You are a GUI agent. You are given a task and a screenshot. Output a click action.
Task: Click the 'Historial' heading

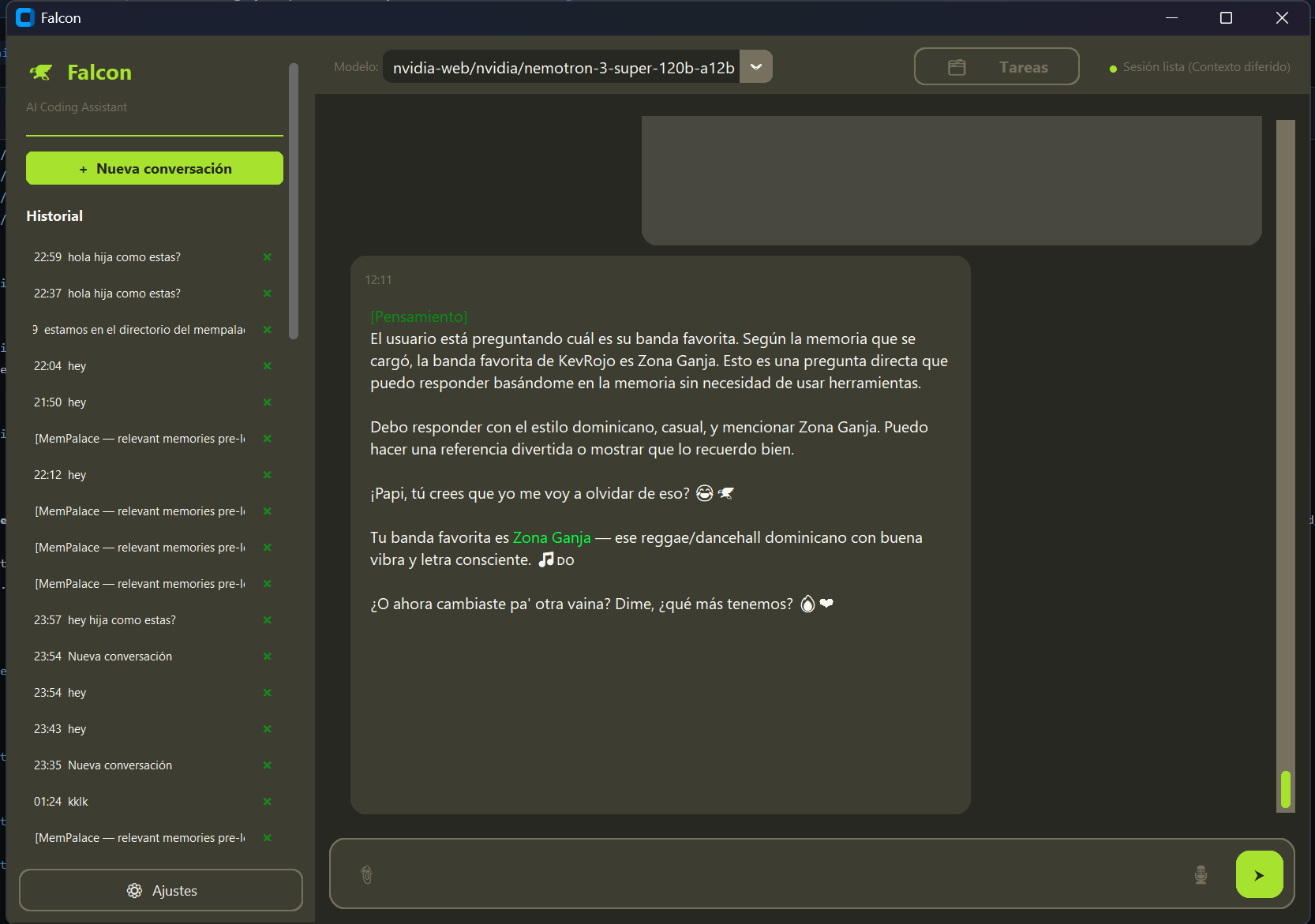pos(54,216)
